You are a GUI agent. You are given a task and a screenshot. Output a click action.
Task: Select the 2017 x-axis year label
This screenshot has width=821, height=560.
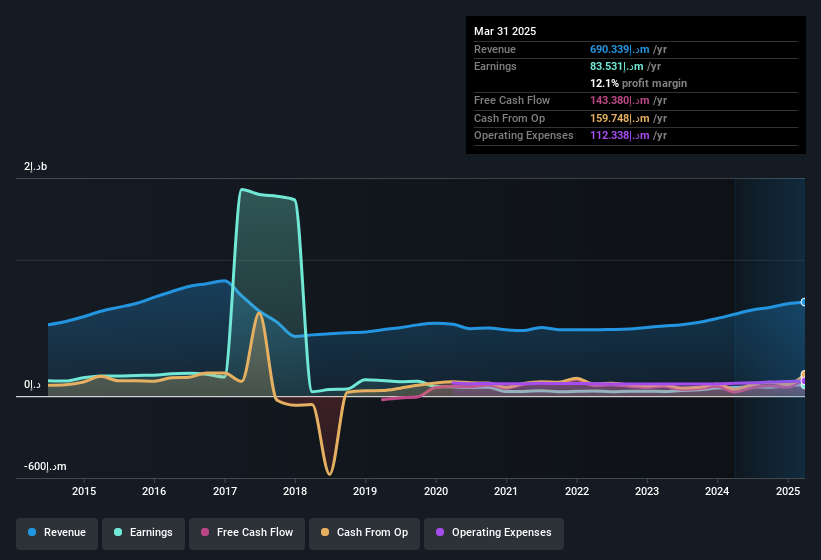225,491
